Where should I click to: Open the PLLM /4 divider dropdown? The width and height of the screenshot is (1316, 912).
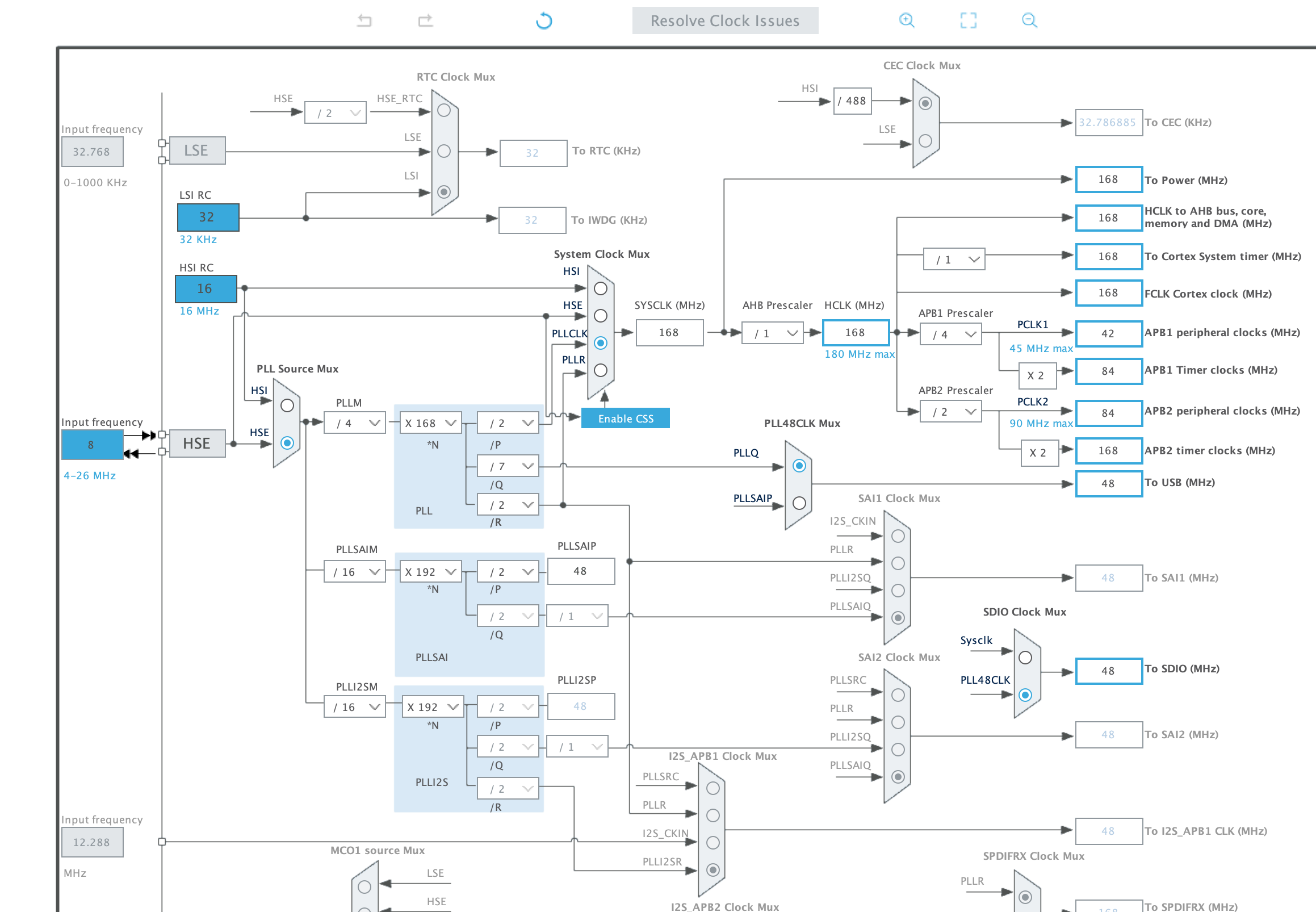tap(355, 423)
